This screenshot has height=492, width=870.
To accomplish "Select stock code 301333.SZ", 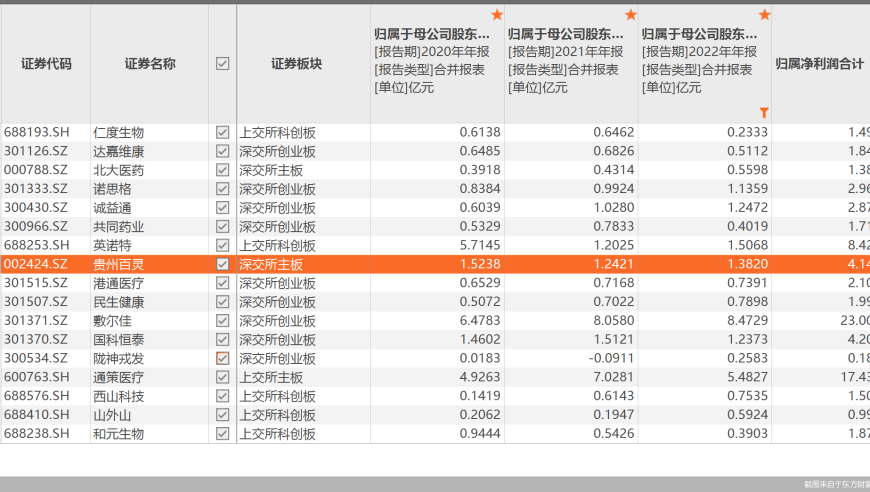I will (x=36, y=189).
